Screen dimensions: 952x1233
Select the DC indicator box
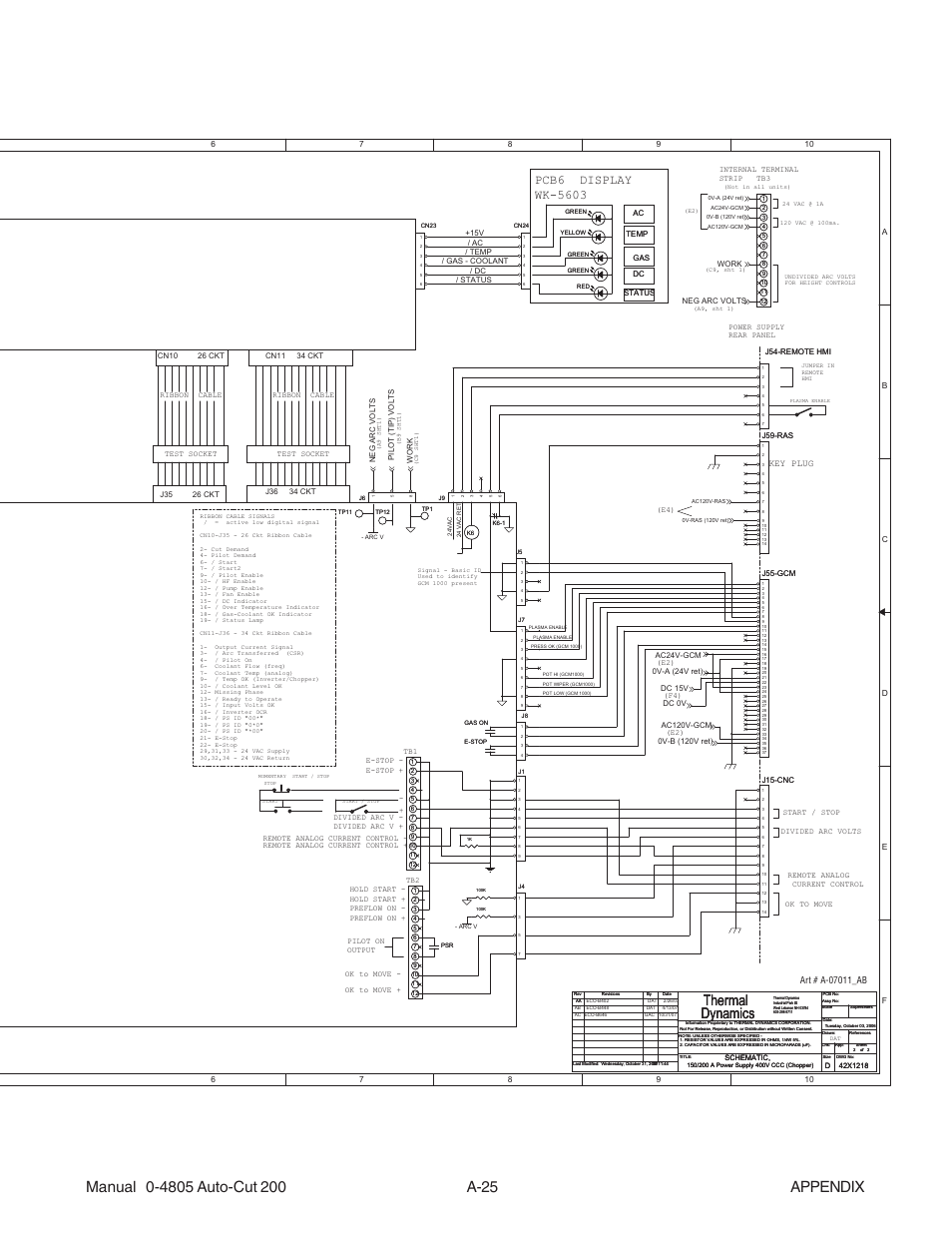(x=638, y=274)
